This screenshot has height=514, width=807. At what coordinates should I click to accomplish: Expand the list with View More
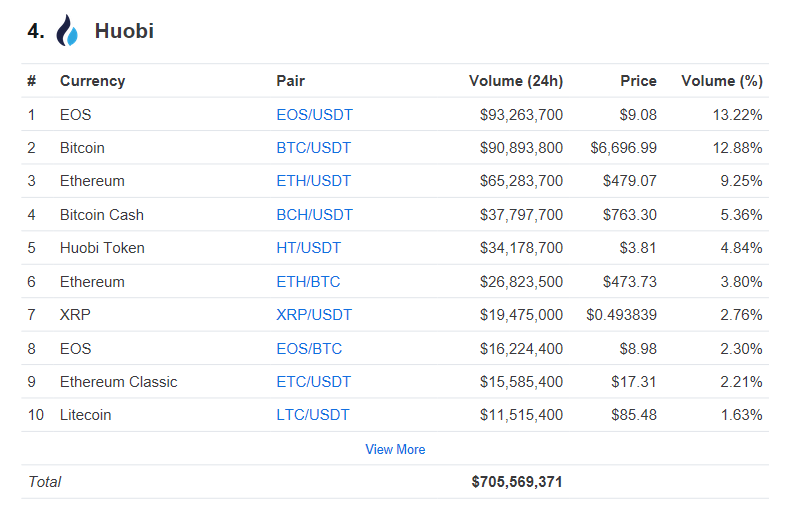coord(395,449)
